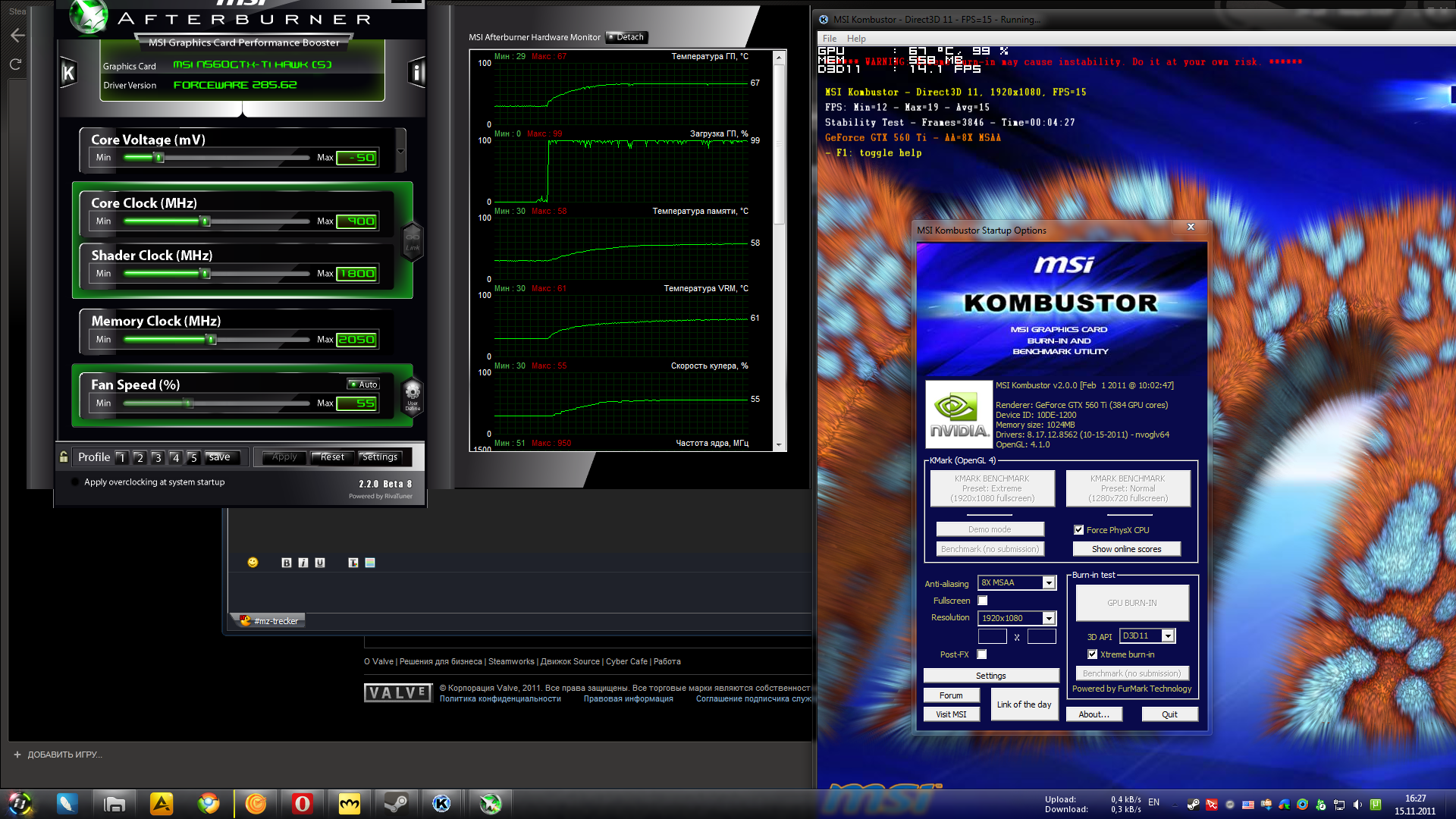Check the Fullscreen checkbox in Kombustor
This screenshot has height=819, width=1456.
[x=983, y=601]
